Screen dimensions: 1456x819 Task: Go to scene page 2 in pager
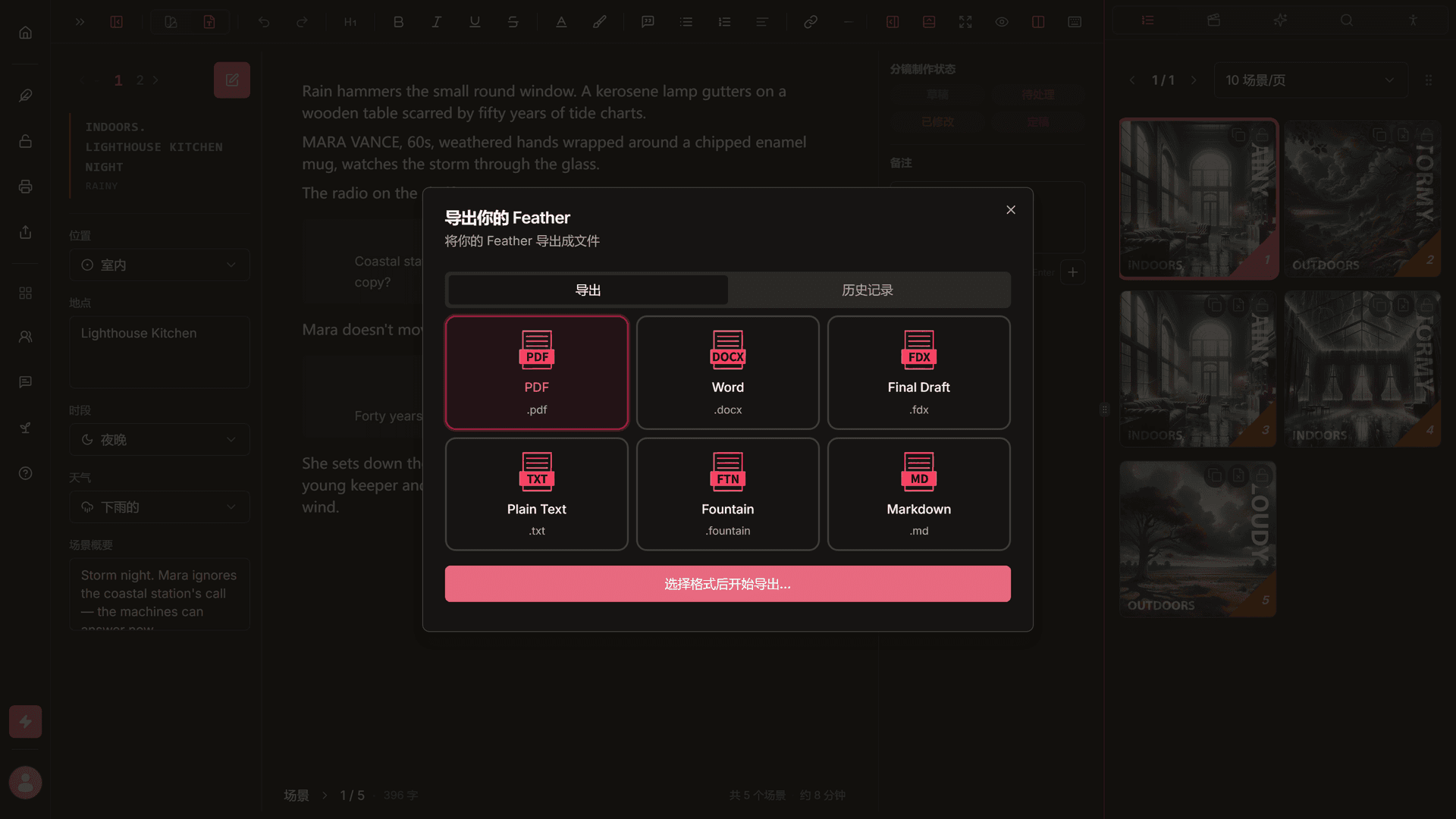140,80
